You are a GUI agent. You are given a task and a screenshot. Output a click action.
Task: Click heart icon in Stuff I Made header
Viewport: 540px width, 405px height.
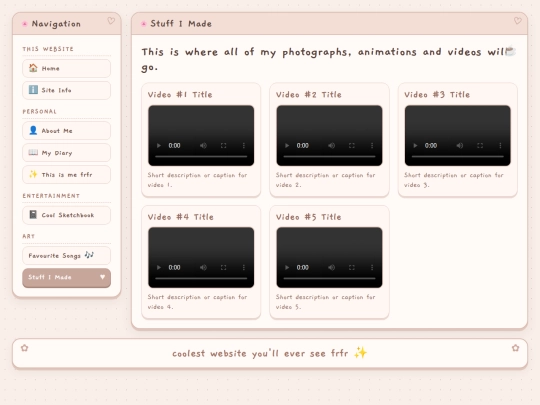pyautogui.click(x=518, y=21)
